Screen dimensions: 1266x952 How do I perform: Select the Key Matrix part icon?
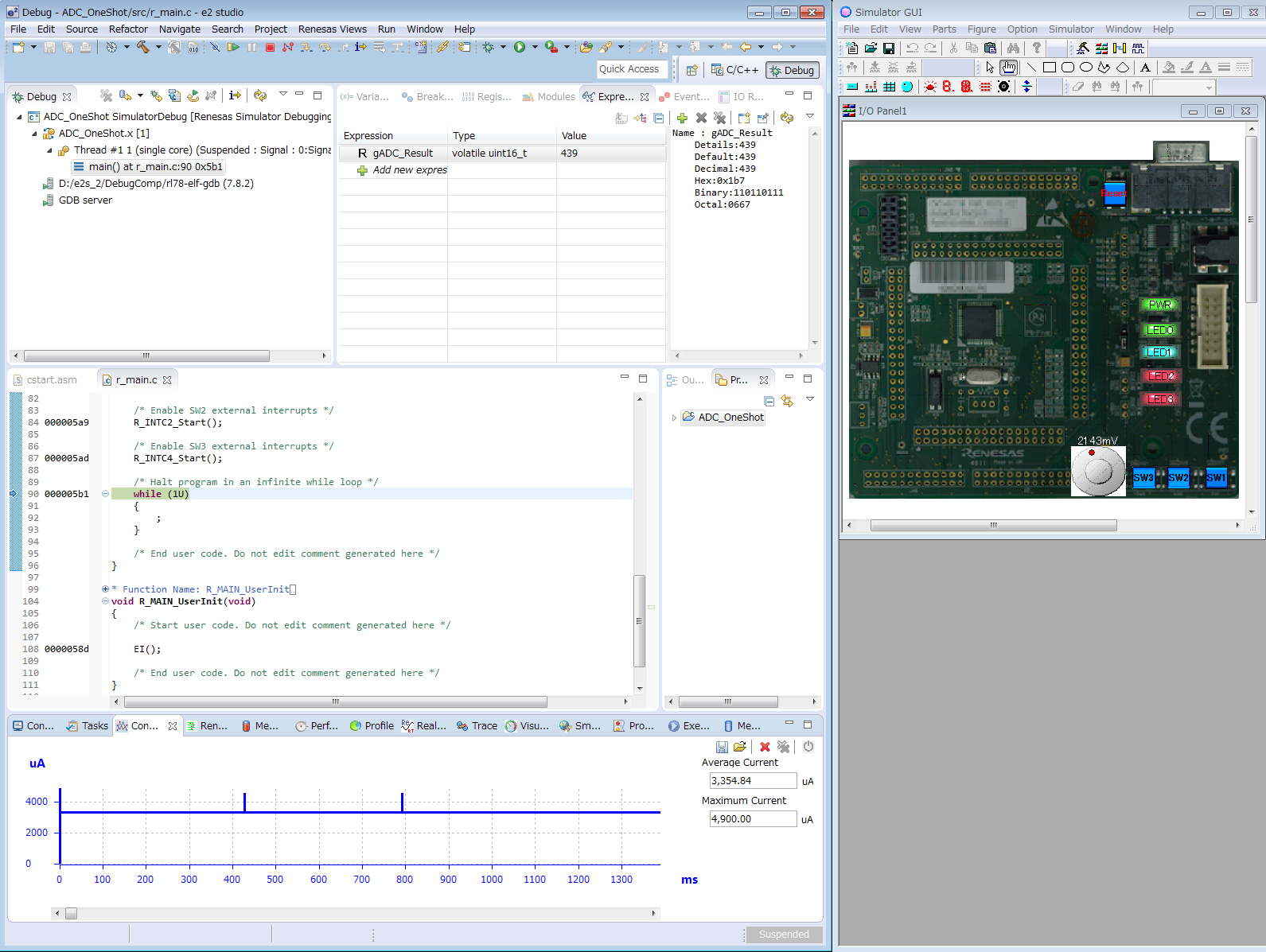tap(889, 87)
